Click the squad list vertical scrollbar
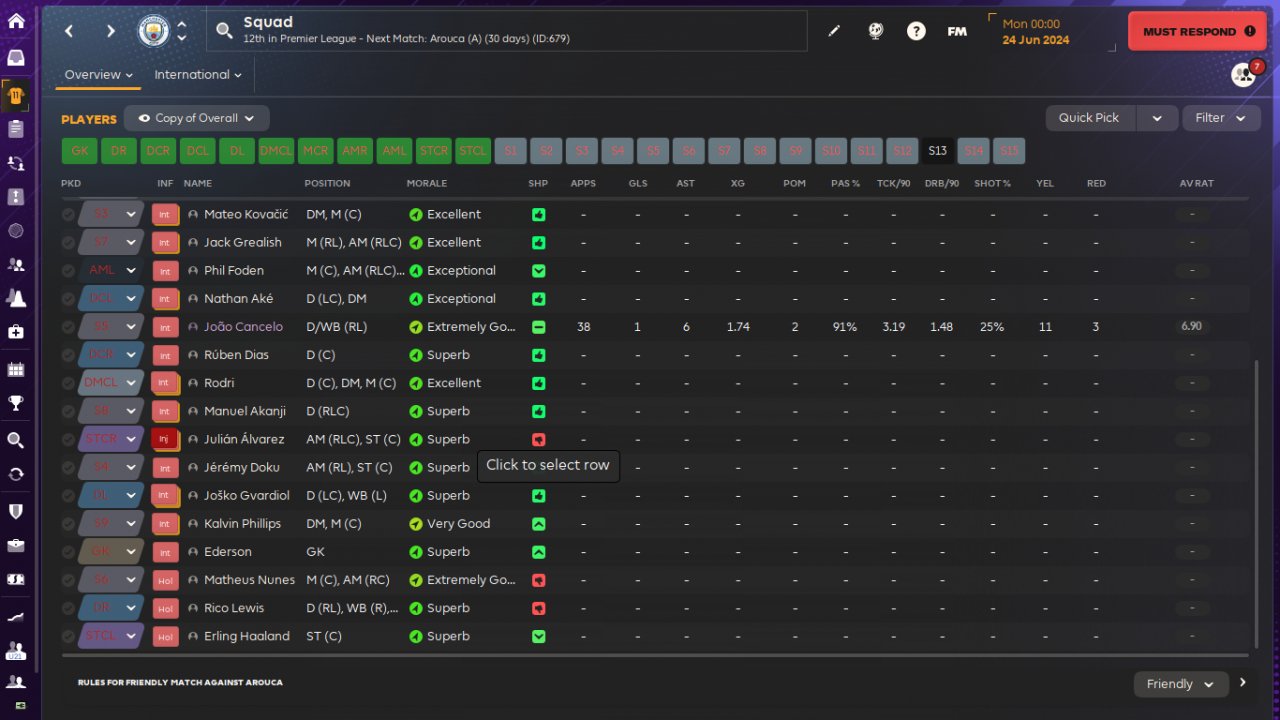The image size is (1280, 720). 1257,503
